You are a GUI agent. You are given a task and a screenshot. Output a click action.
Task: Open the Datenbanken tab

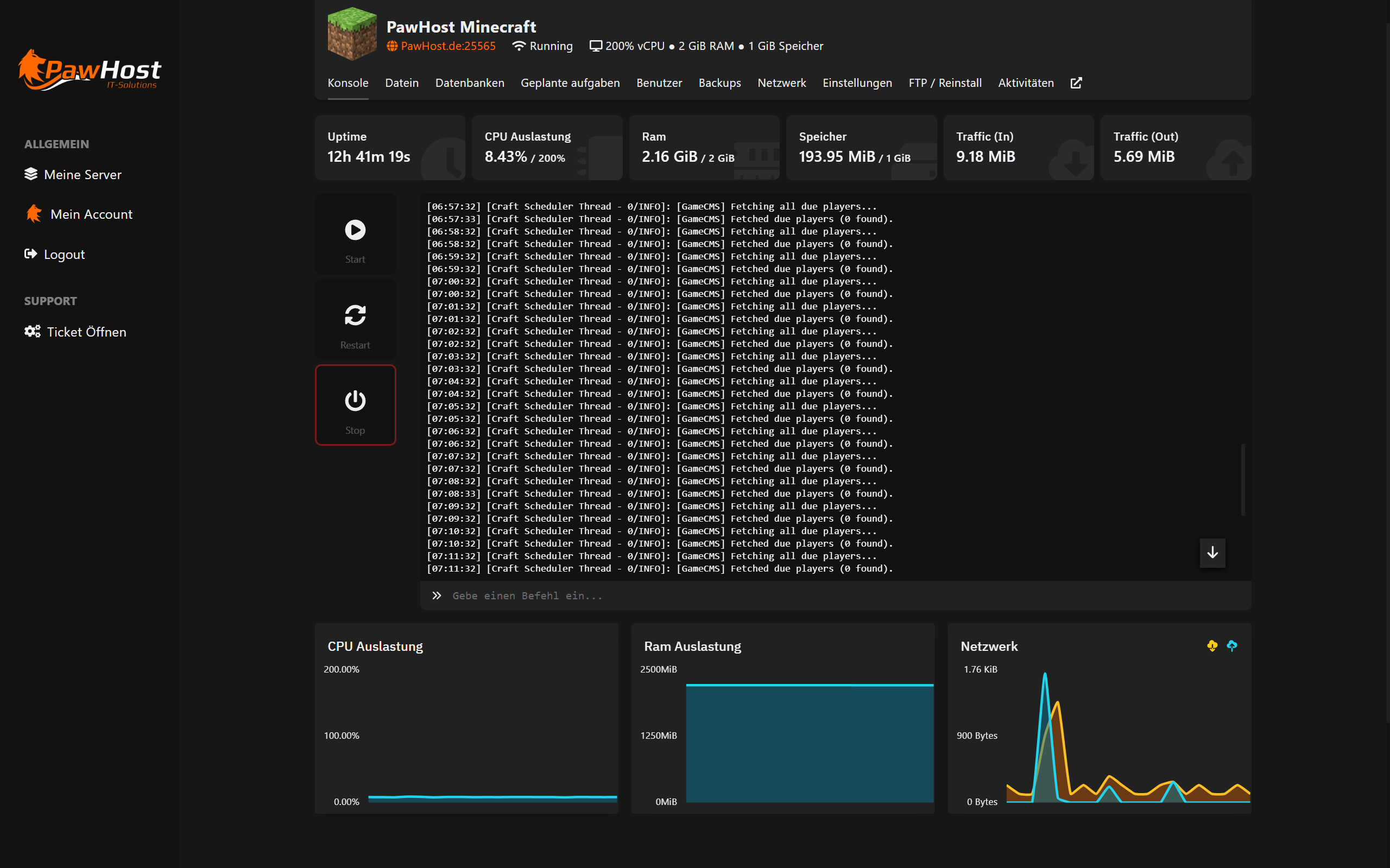coord(470,83)
